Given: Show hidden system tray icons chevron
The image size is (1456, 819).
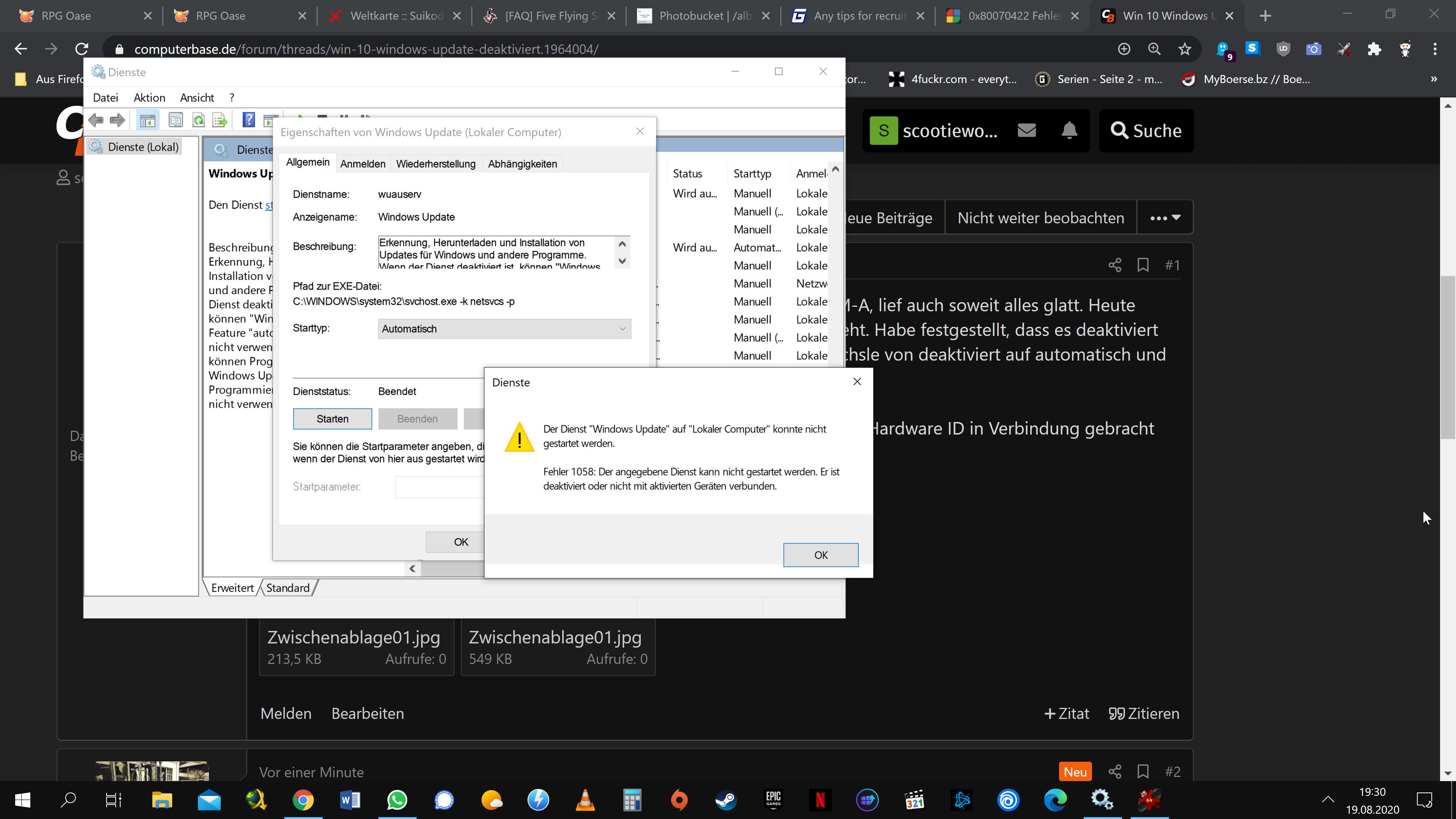Looking at the screenshot, I should pos(1328,799).
